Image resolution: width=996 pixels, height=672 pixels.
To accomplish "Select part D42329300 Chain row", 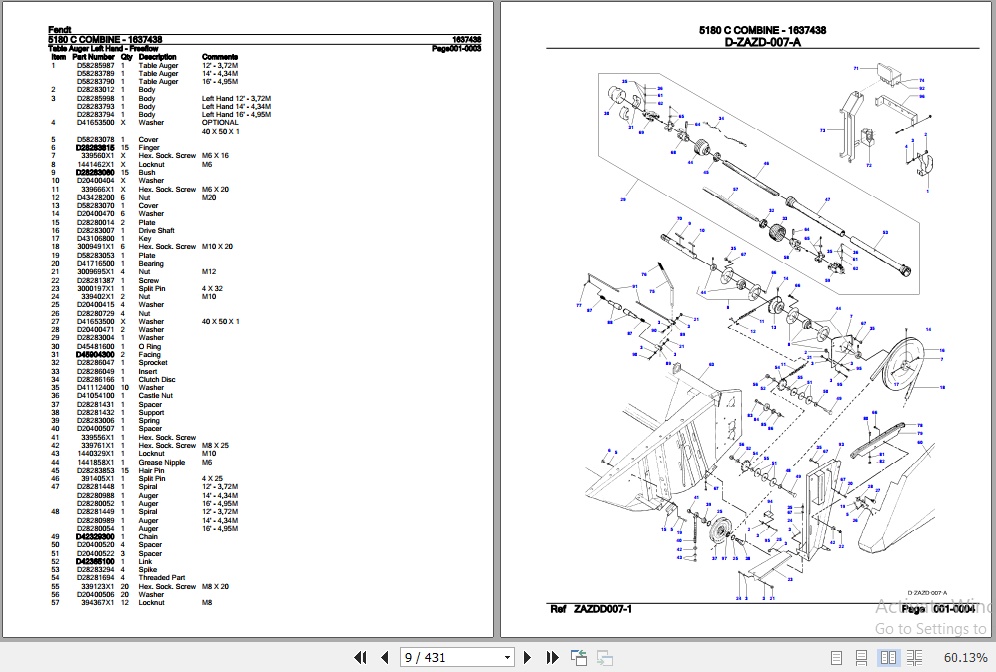I will [x=105, y=536].
